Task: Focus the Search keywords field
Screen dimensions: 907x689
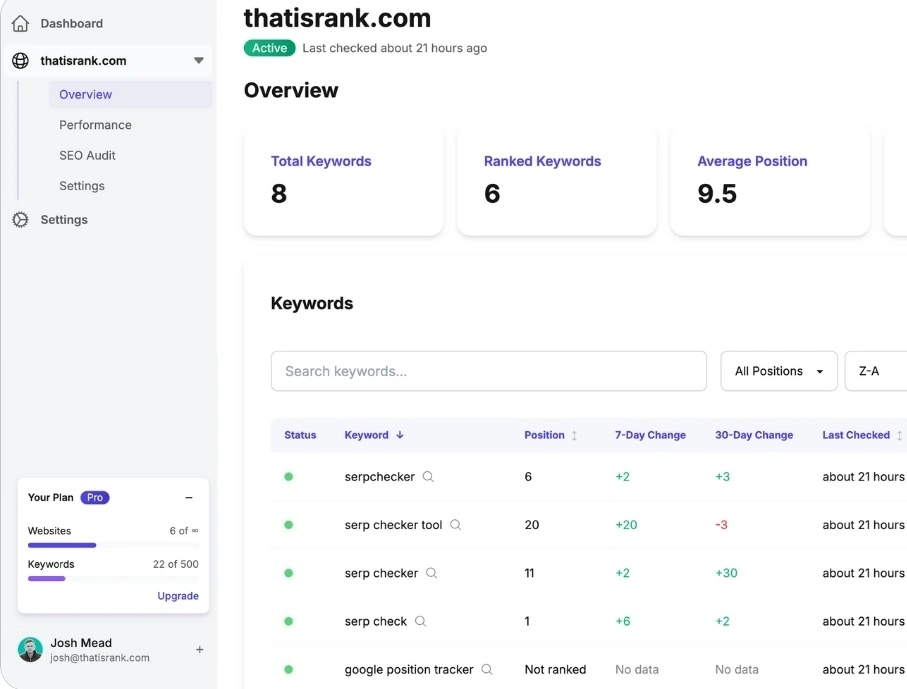Action: (x=488, y=371)
